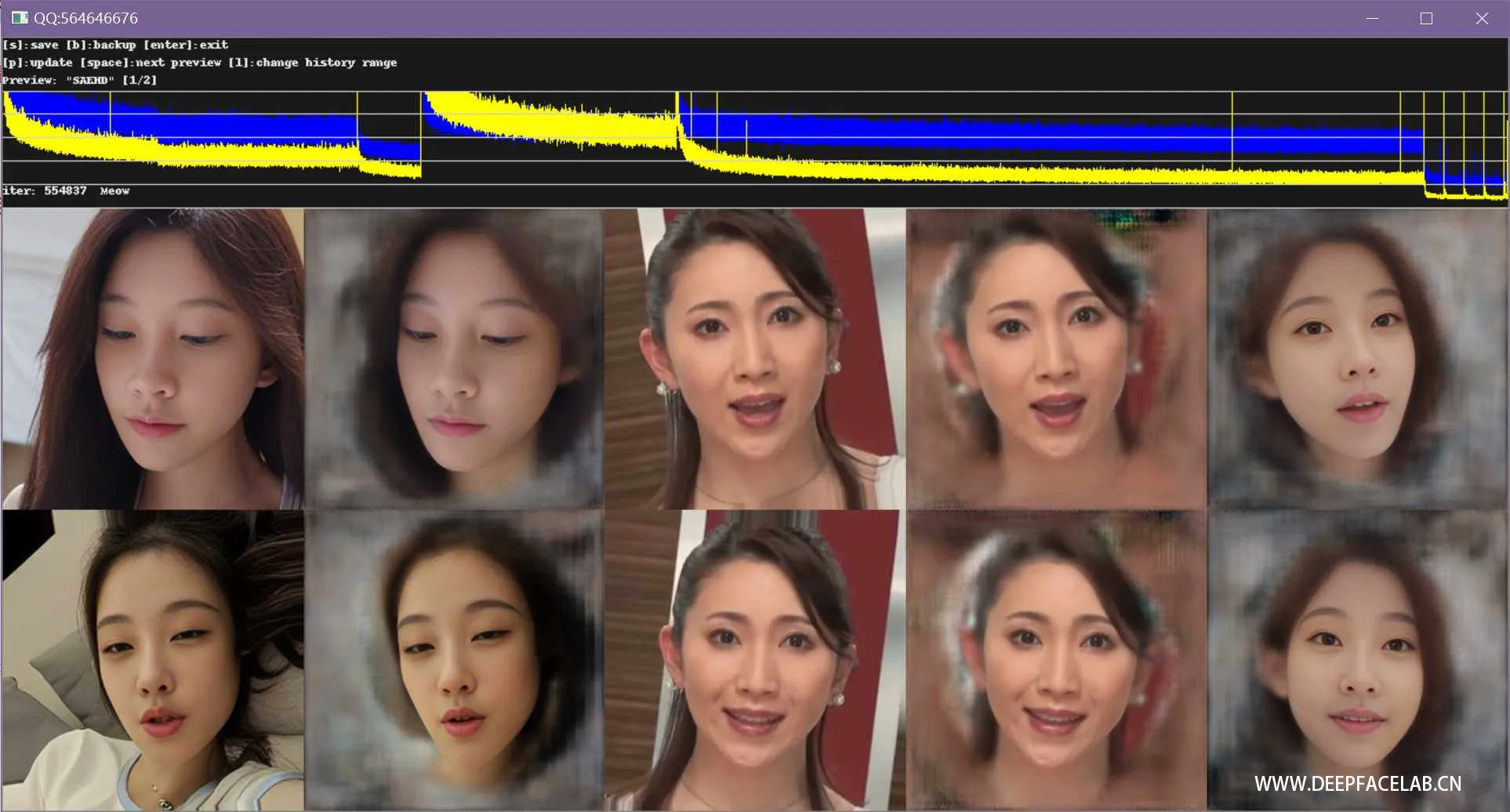
Task: Click the Preview "SAEHD" [1/2] label
Action: (x=79, y=80)
